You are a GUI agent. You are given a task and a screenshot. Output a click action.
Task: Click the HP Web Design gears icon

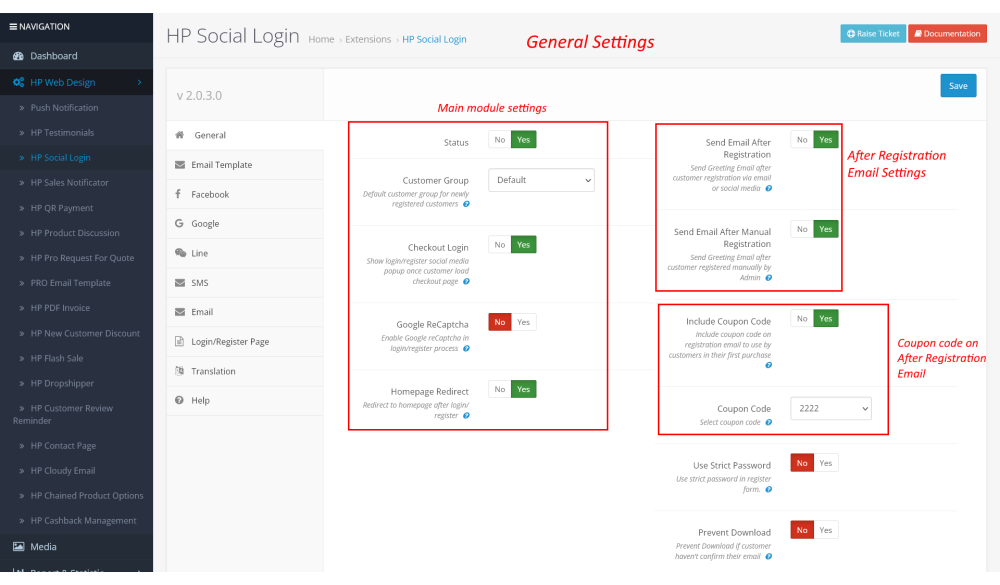tap(18, 82)
